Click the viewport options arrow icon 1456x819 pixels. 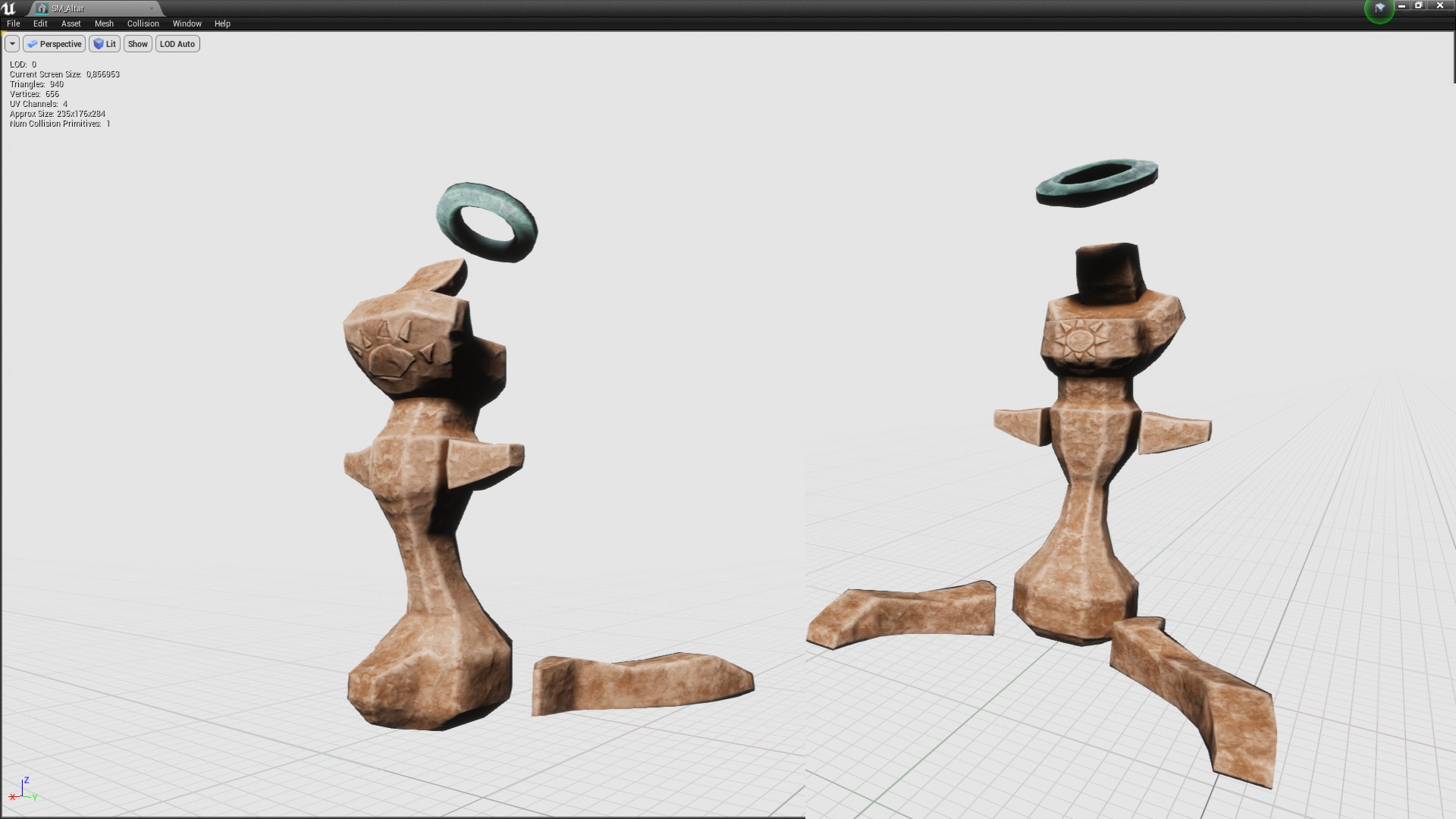(x=12, y=43)
